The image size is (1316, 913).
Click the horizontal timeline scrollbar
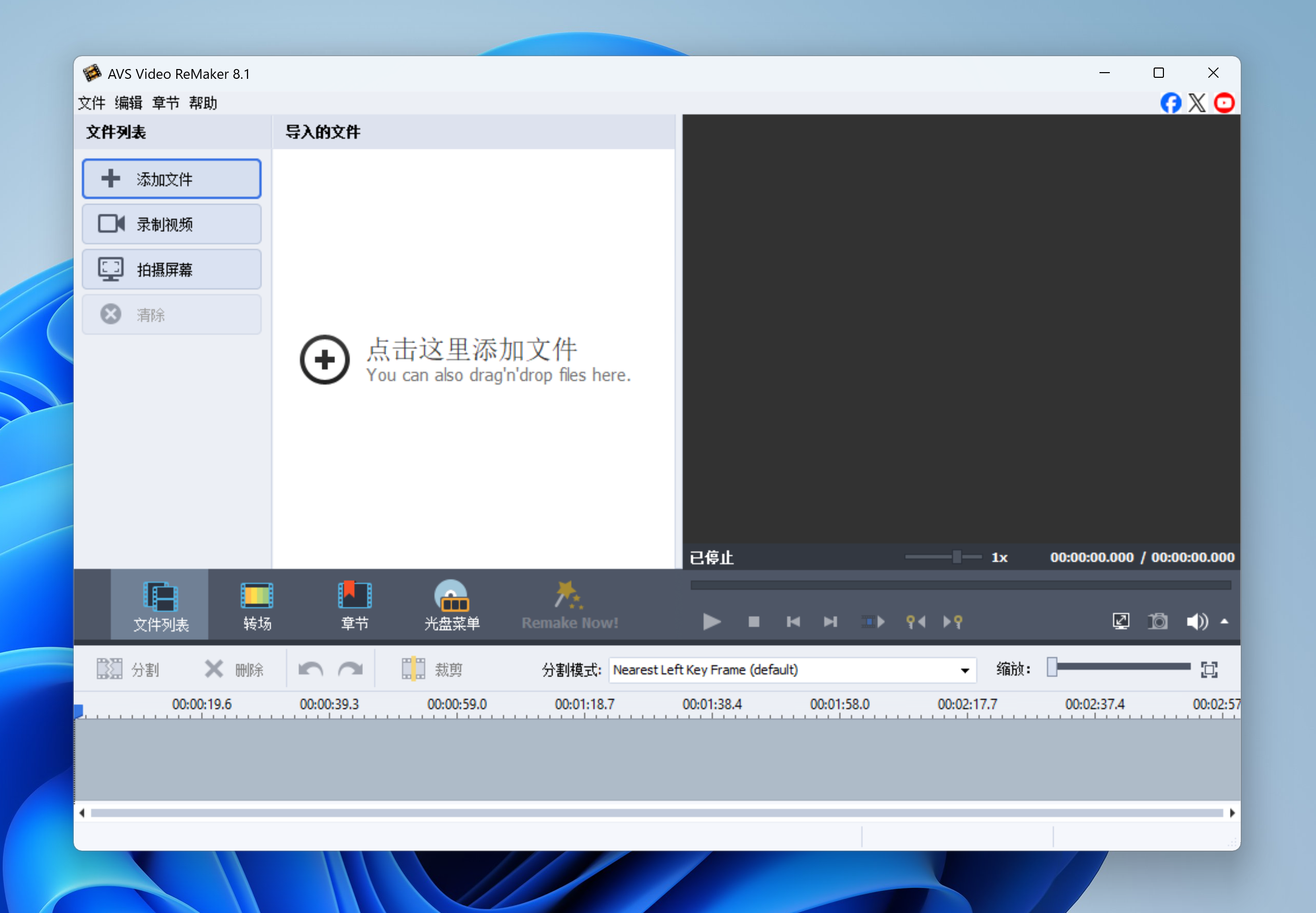(x=657, y=813)
